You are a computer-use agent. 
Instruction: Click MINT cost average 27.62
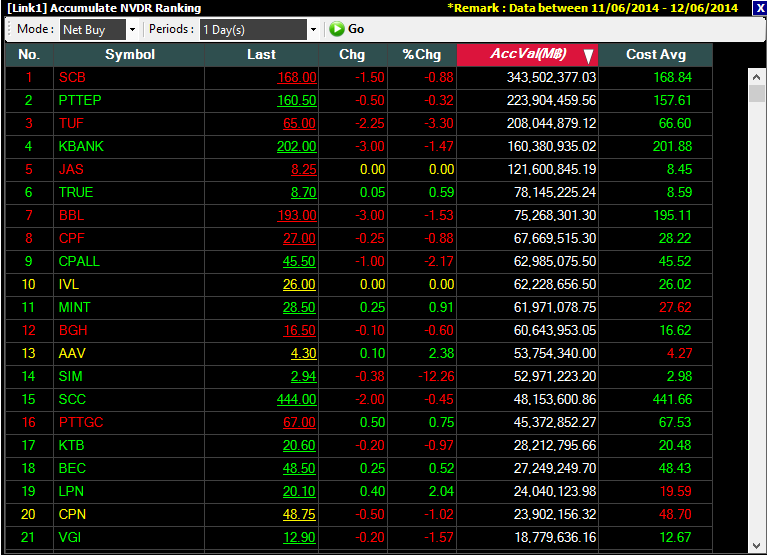675,307
